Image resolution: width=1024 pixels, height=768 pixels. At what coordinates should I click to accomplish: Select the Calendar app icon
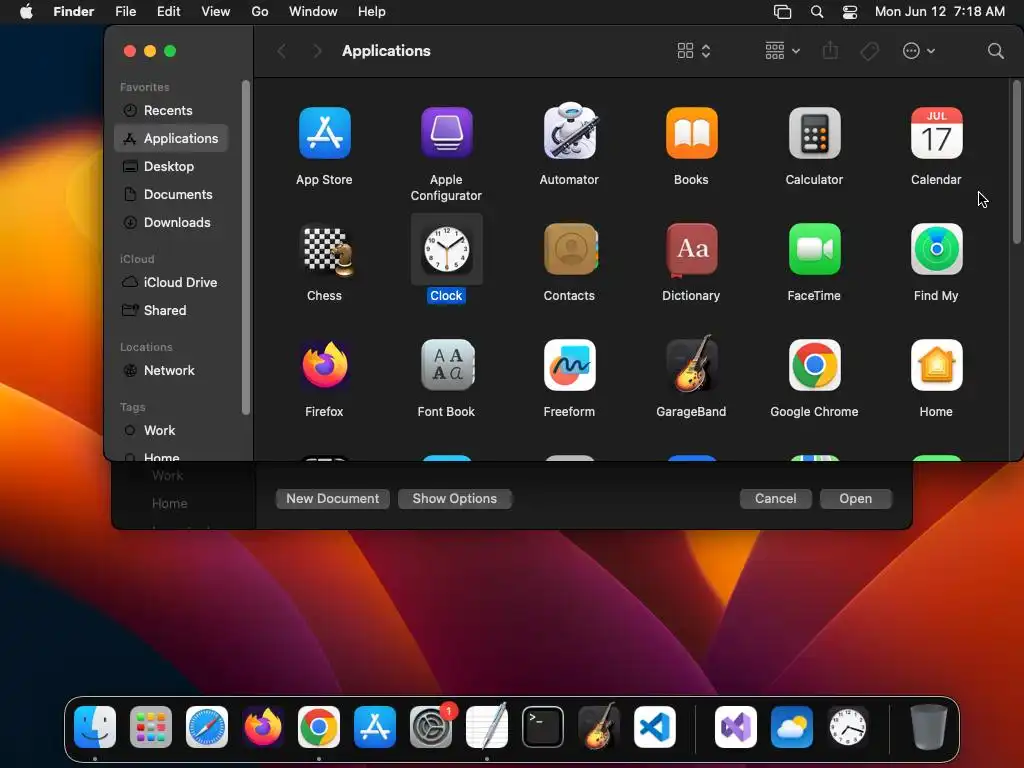(936, 133)
